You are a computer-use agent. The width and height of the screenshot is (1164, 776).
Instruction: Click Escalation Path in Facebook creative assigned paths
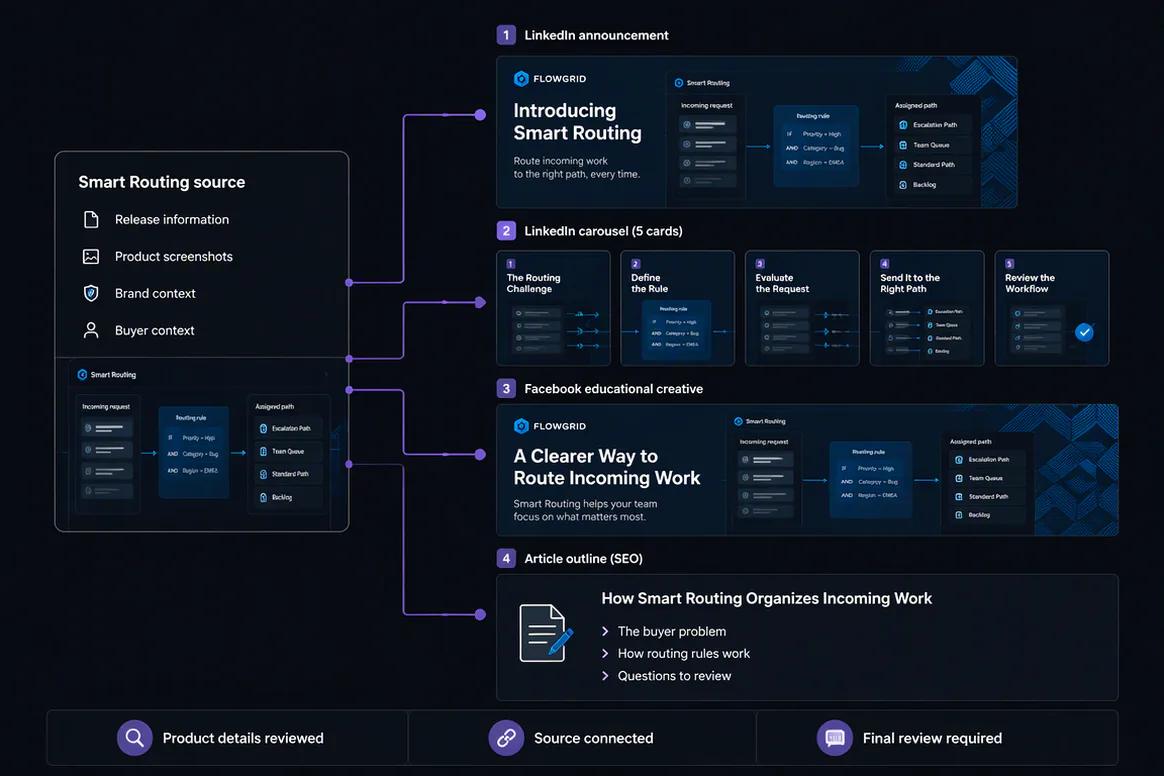point(989,460)
